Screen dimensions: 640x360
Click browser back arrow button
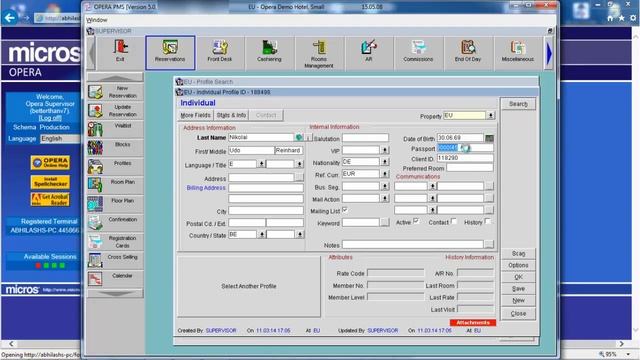[10, 18]
